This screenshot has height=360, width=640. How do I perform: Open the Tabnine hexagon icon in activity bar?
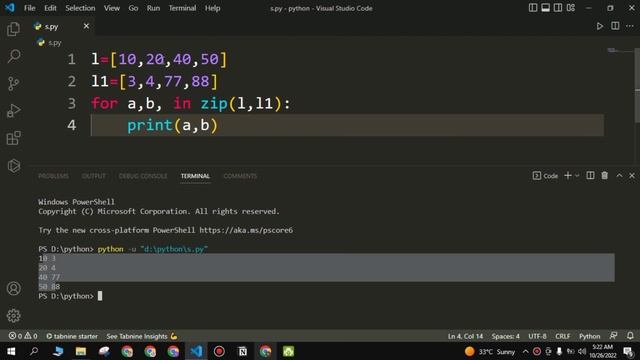[x=13, y=166]
